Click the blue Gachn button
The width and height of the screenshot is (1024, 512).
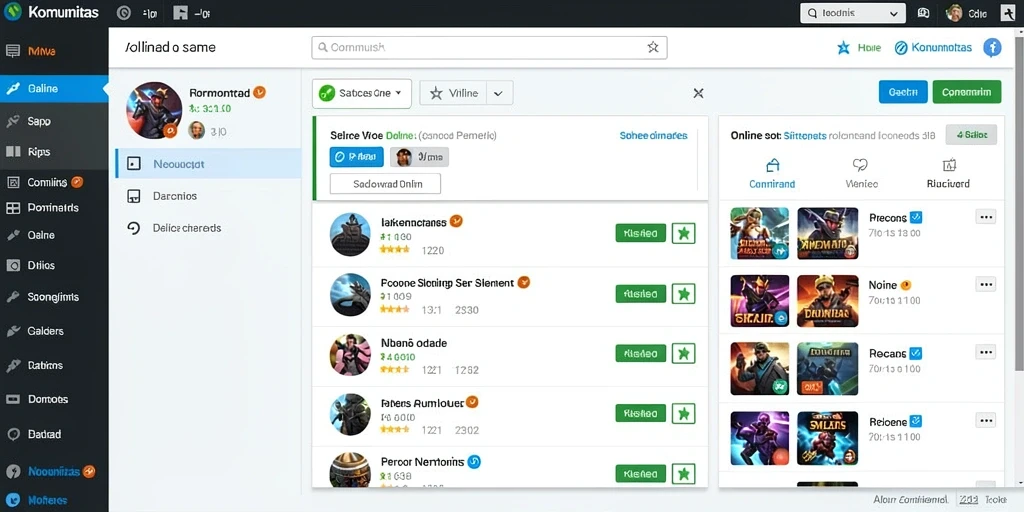point(903,92)
